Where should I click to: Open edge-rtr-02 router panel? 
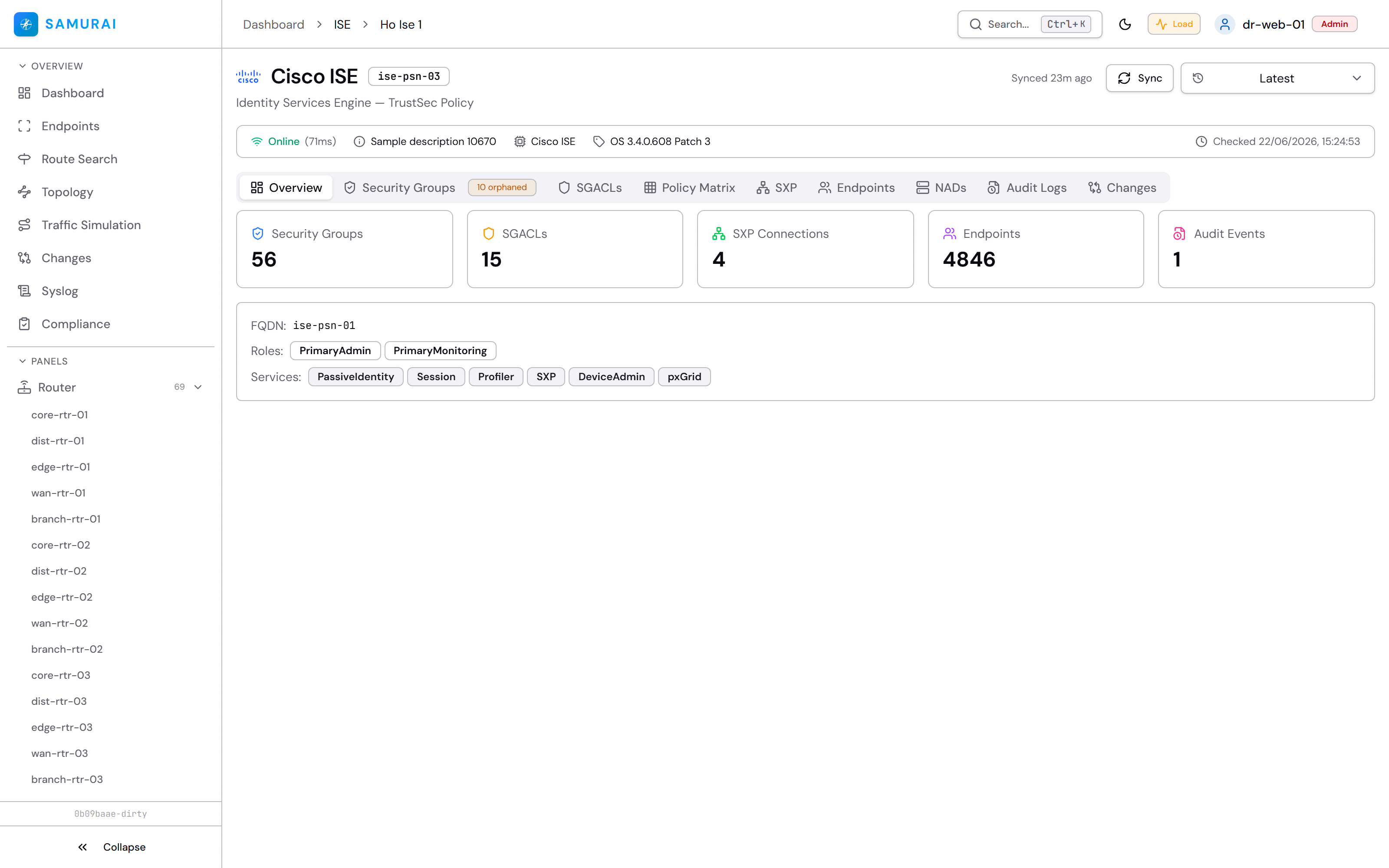(x=62, y=597)
